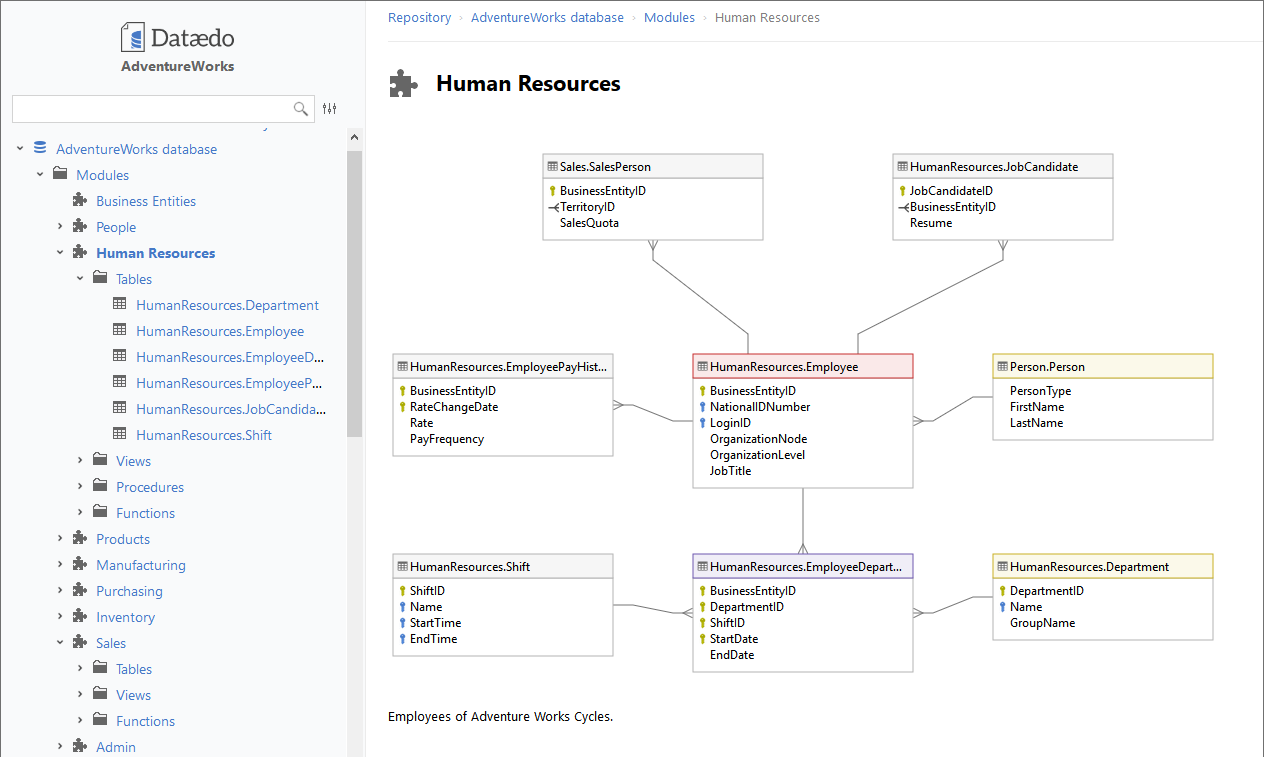
Task: Click the database icon next to AdventureWorks database
Action: click(39, 147)
